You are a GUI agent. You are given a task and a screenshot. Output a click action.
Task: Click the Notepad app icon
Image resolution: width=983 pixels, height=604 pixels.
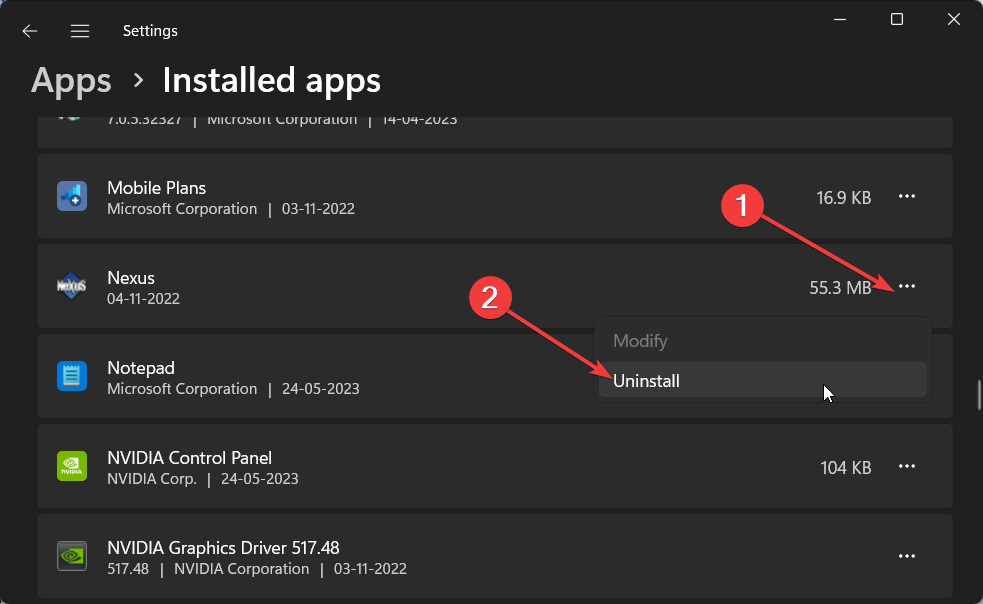pyautogui.click(x=72, y=376)
